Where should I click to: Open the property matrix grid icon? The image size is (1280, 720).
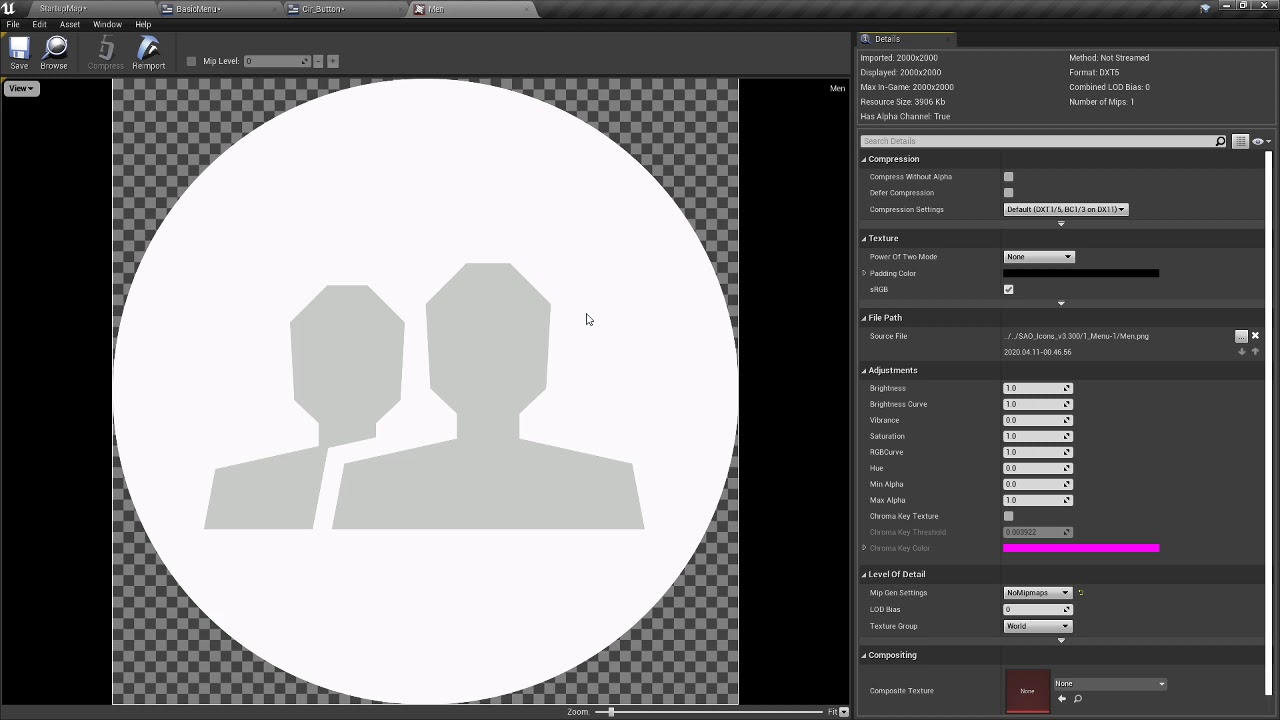tap(1240, 141)
